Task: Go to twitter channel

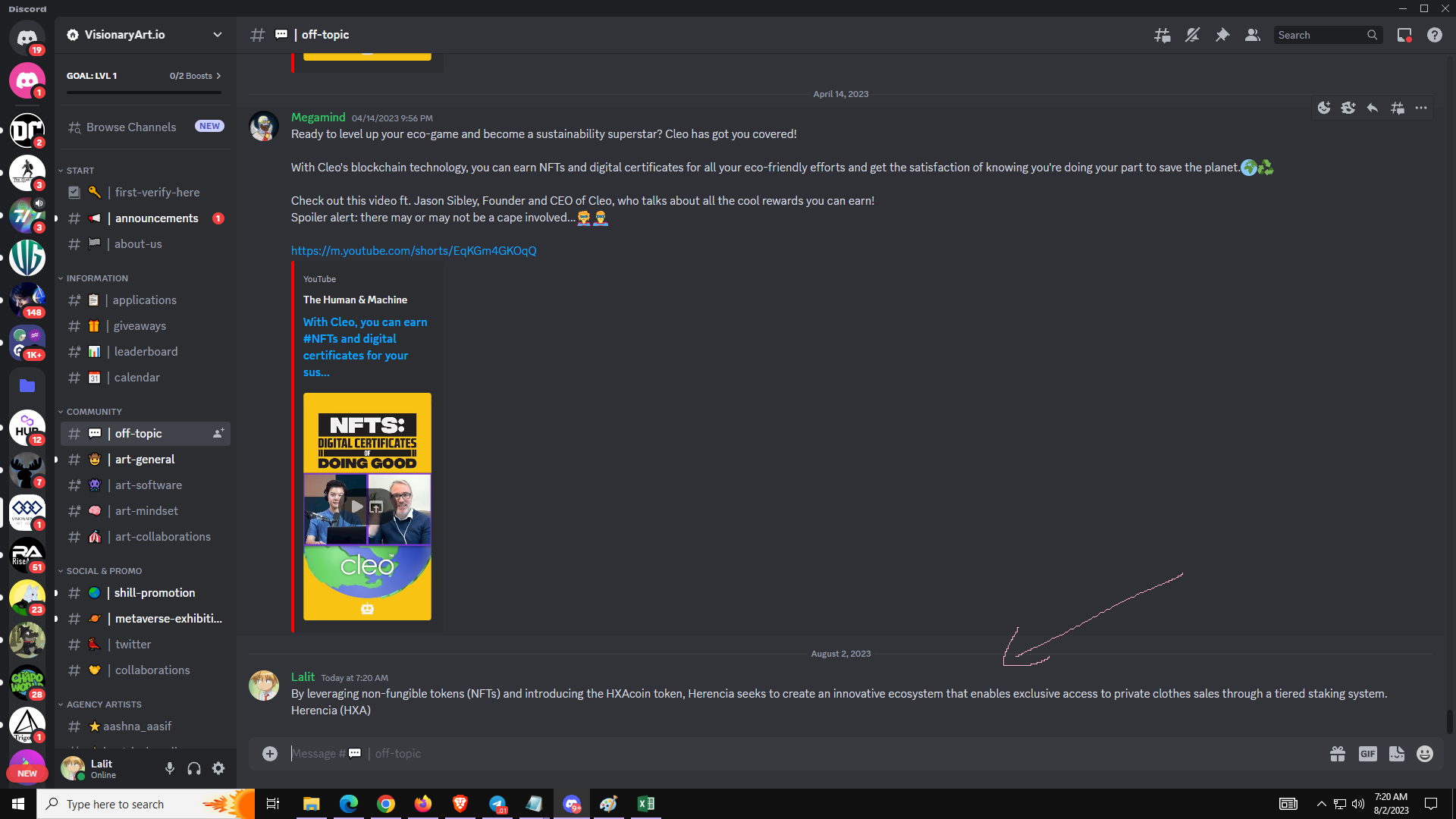Action: coord(146,645)
